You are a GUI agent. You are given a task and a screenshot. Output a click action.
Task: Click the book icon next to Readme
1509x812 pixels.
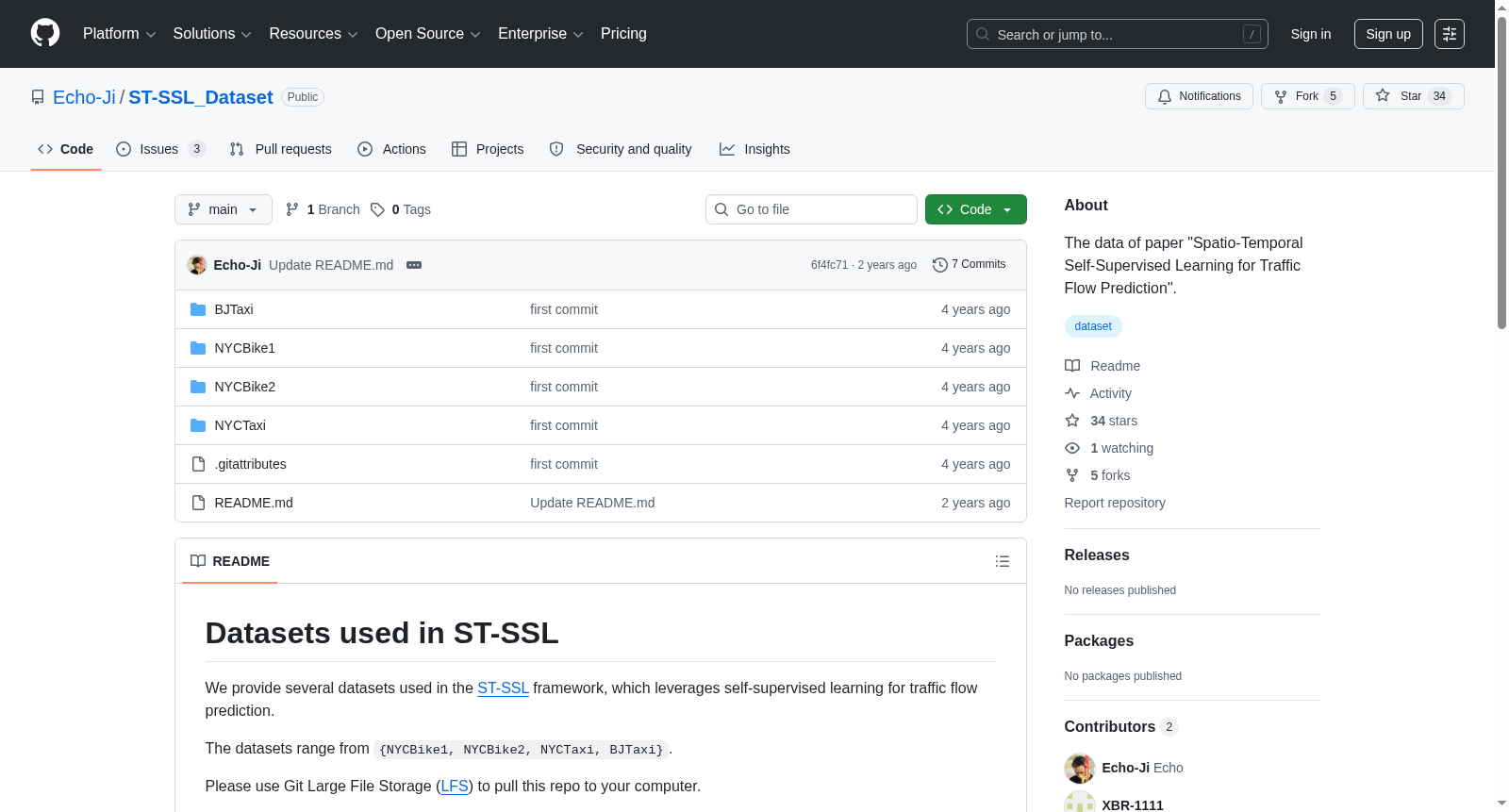(1072, 366)
